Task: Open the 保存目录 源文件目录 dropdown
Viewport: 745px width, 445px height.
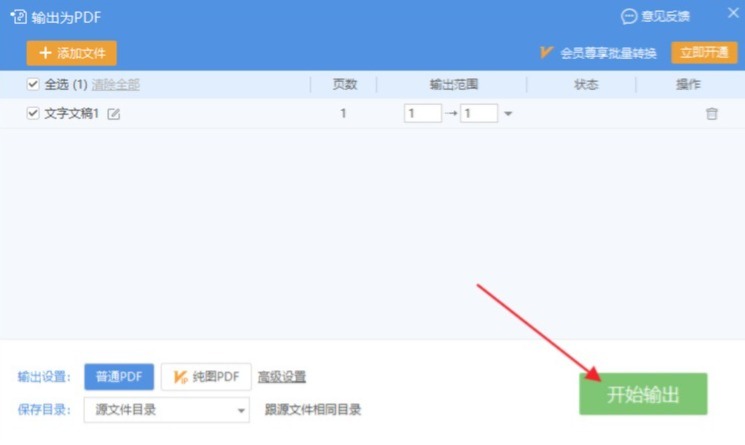Action: [168, 409]
